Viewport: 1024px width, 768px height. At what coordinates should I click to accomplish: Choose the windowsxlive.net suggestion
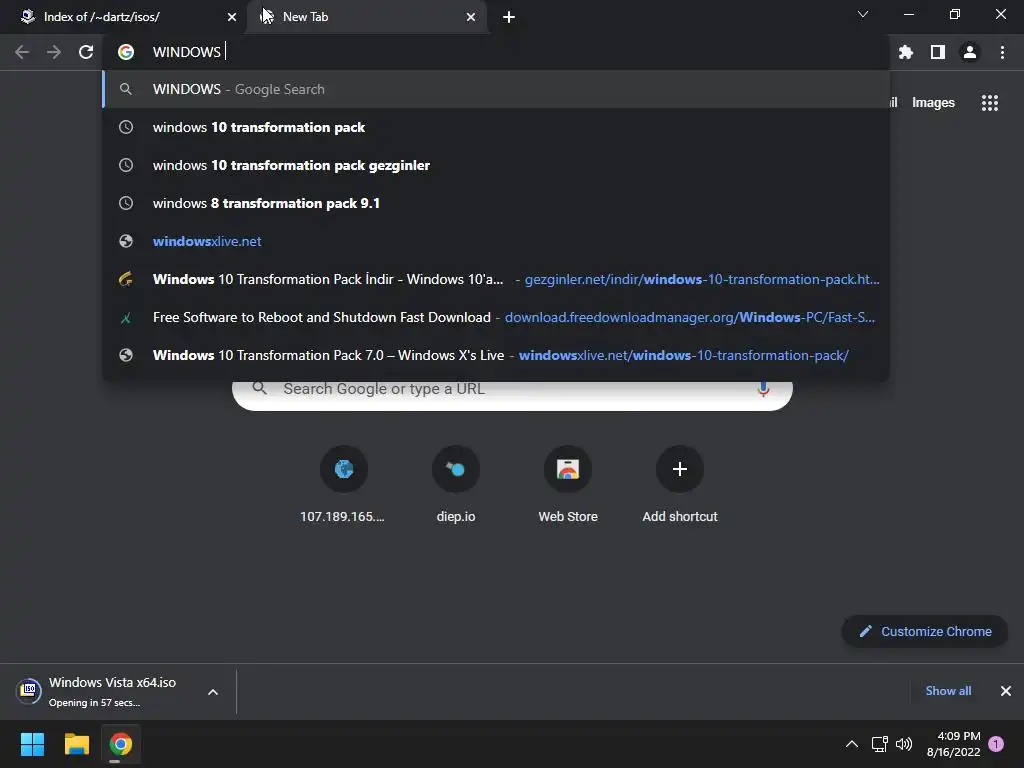(496, 241)
